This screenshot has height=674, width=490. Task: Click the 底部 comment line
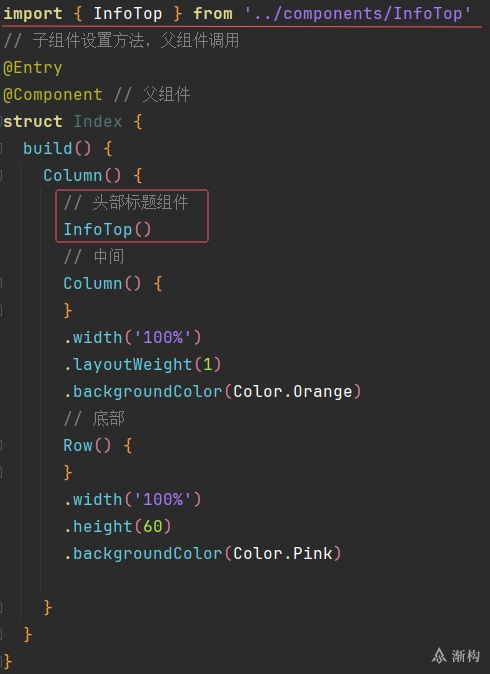coord(94,418)
